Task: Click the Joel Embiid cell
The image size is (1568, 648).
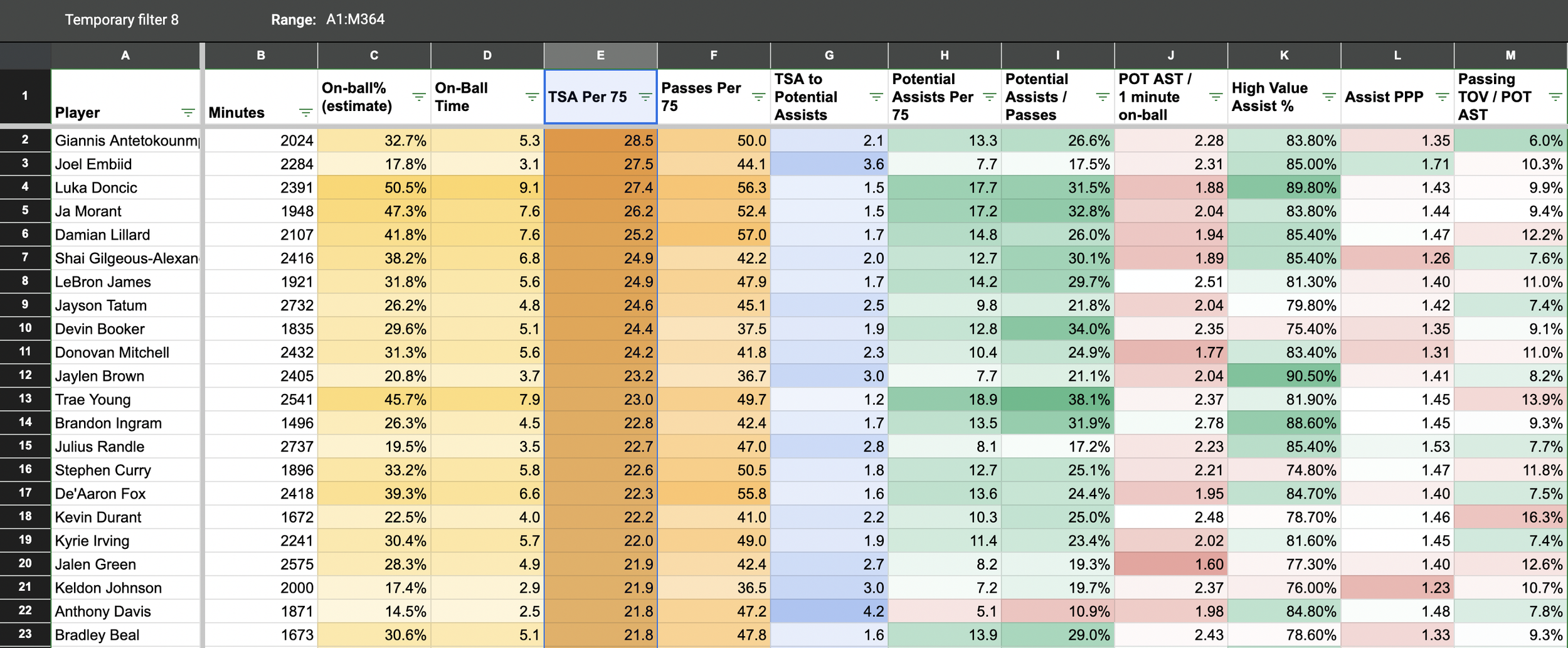Action: [125, 164]
